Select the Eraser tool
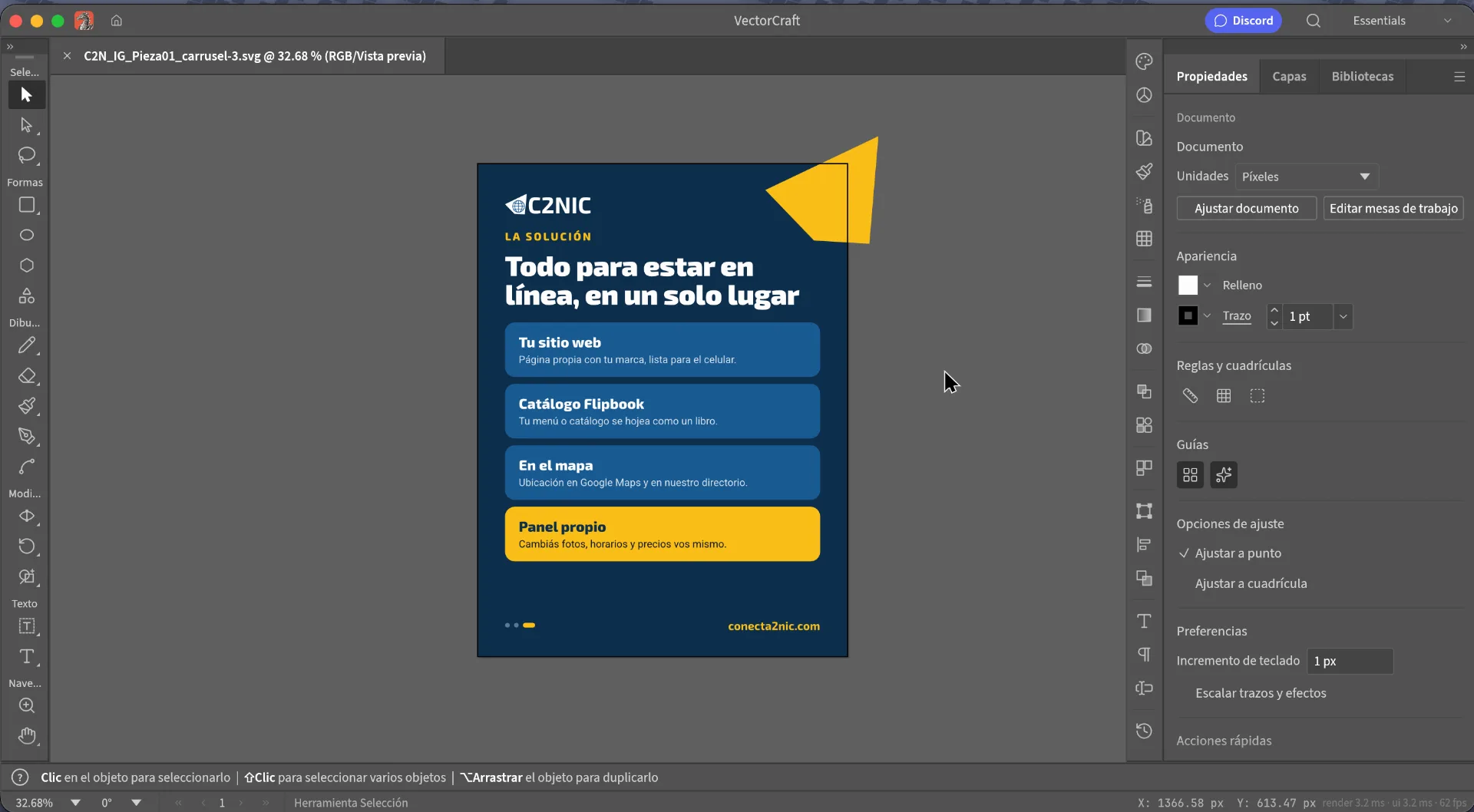1474x812 pixels. point(27,376)
